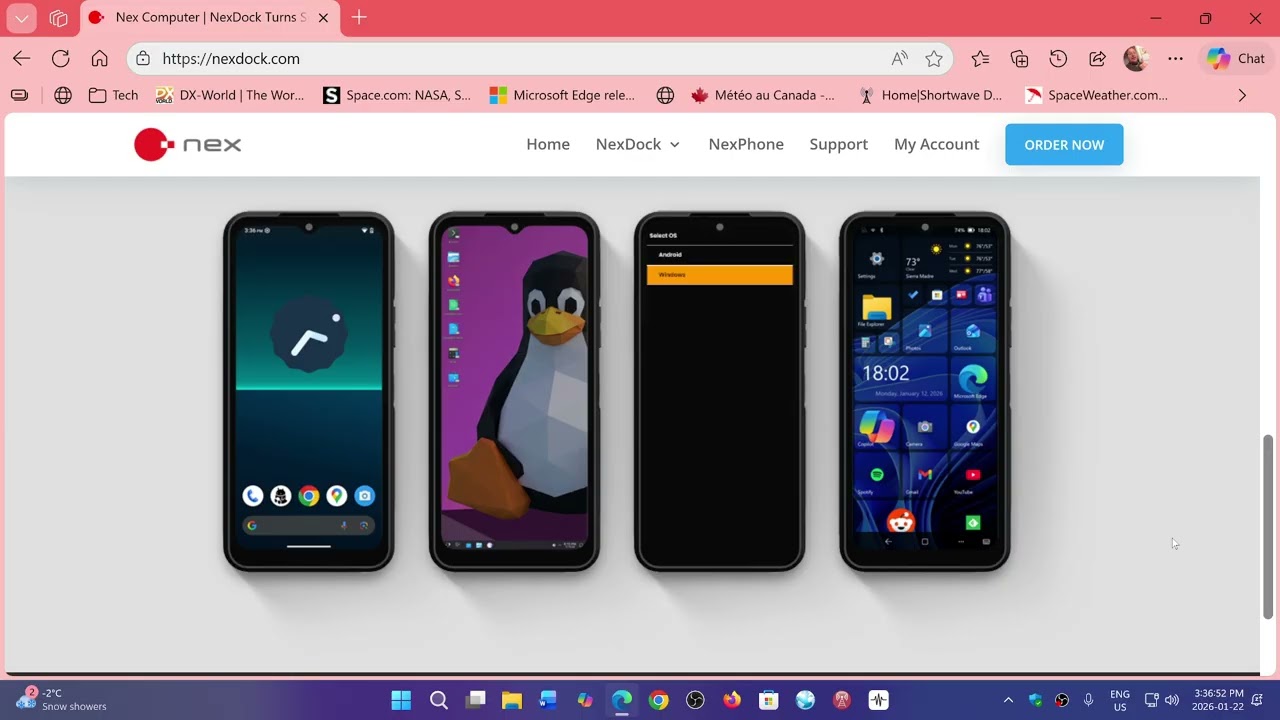Open Microsoft Edge release bookmark
This screenshot has width=1280, height=720.
tap(562, 96)
